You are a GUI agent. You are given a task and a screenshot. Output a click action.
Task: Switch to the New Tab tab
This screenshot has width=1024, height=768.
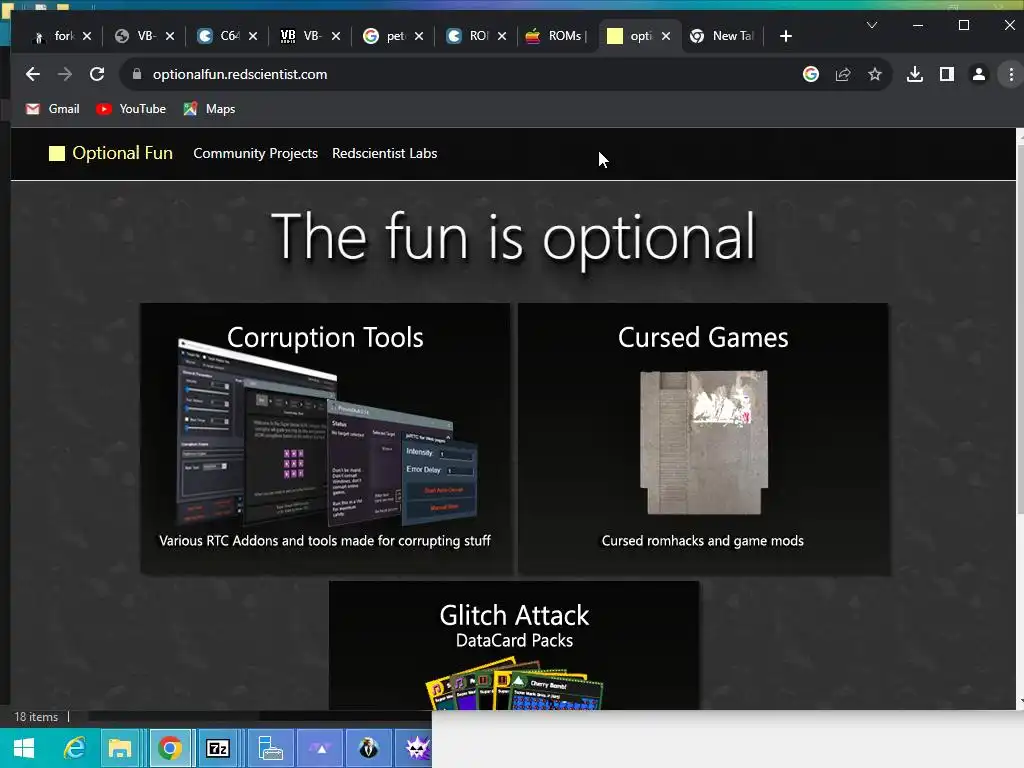722,36
